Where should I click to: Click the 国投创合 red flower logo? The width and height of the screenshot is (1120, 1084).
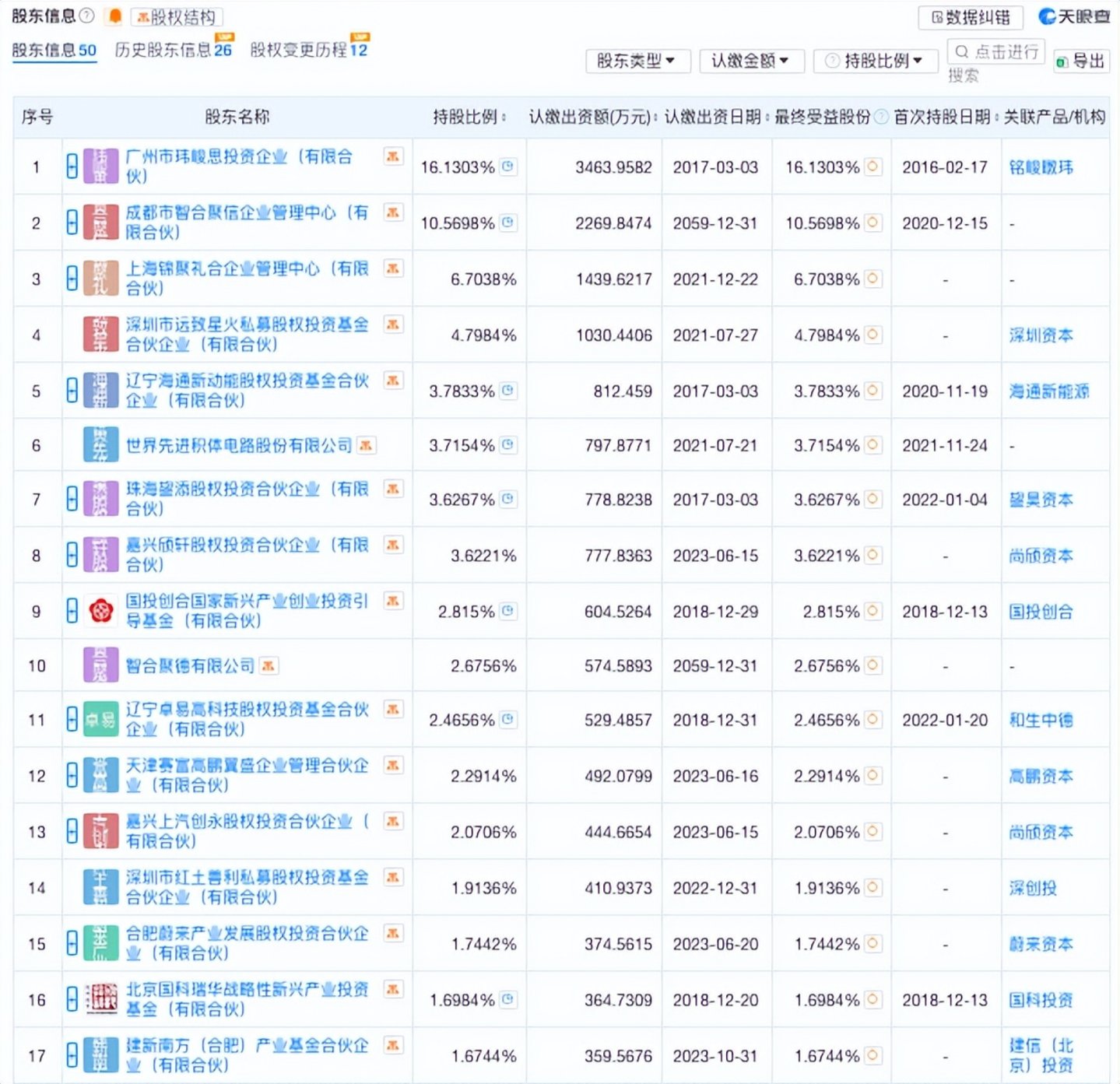click(100, 612)
